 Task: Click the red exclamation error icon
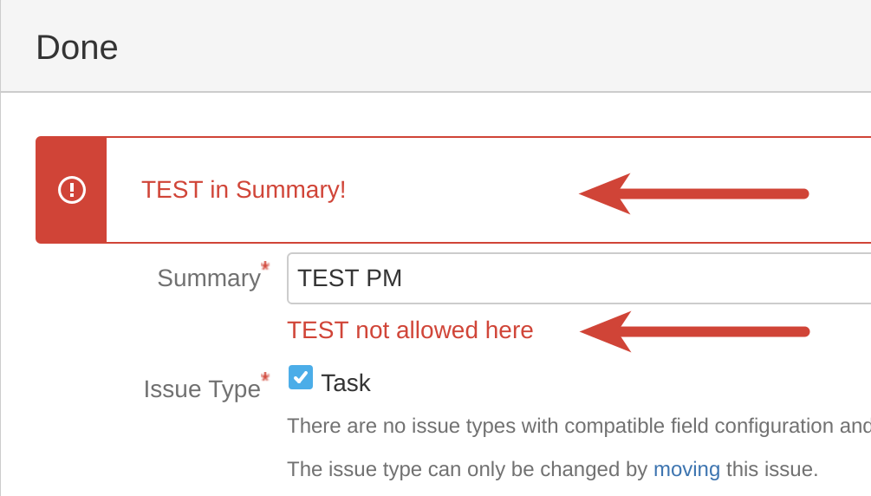point(72,190)
